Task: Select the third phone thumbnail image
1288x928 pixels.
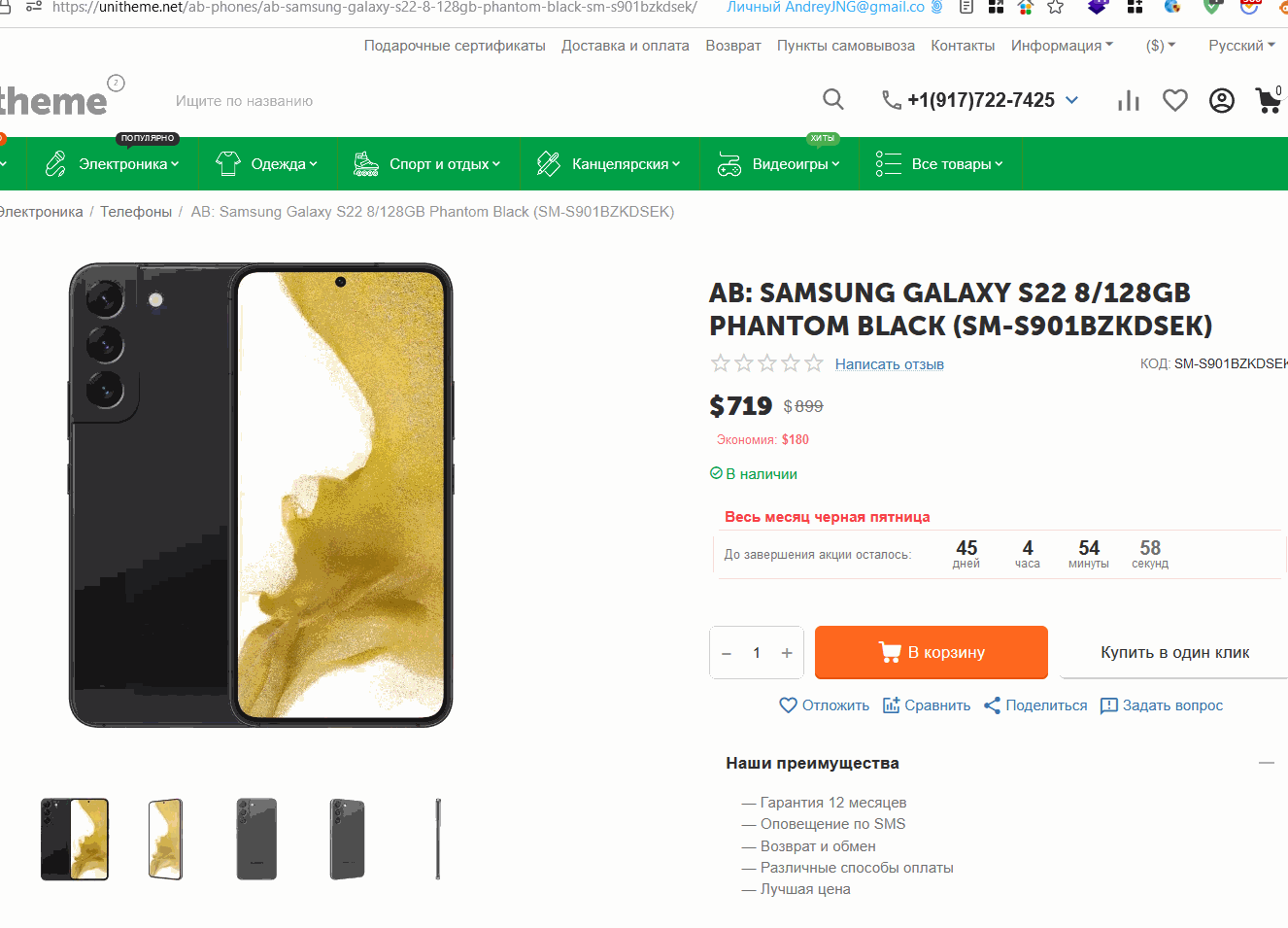Action: point(256,839)
